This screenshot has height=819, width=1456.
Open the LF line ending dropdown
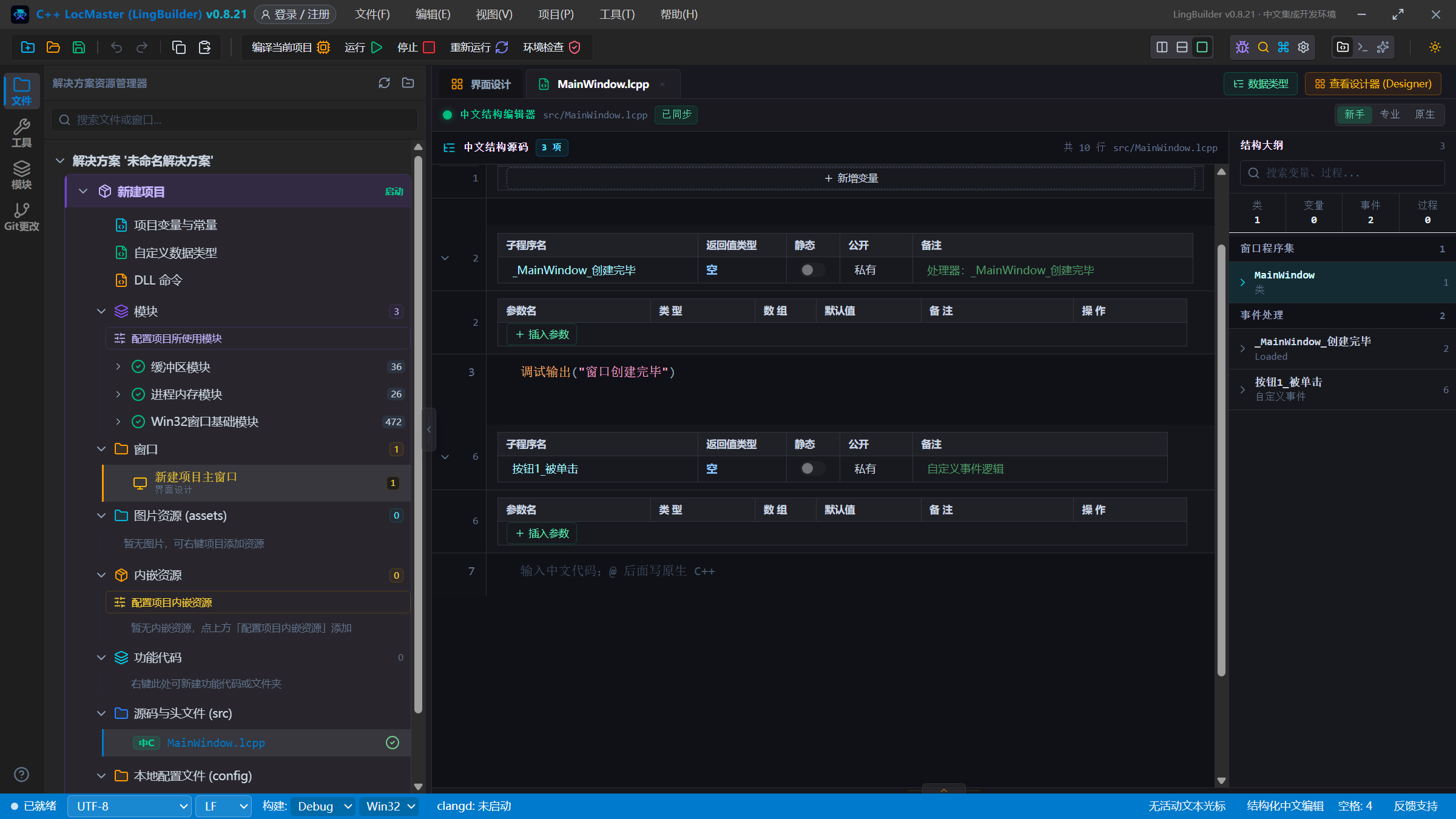tap(223, 806)
